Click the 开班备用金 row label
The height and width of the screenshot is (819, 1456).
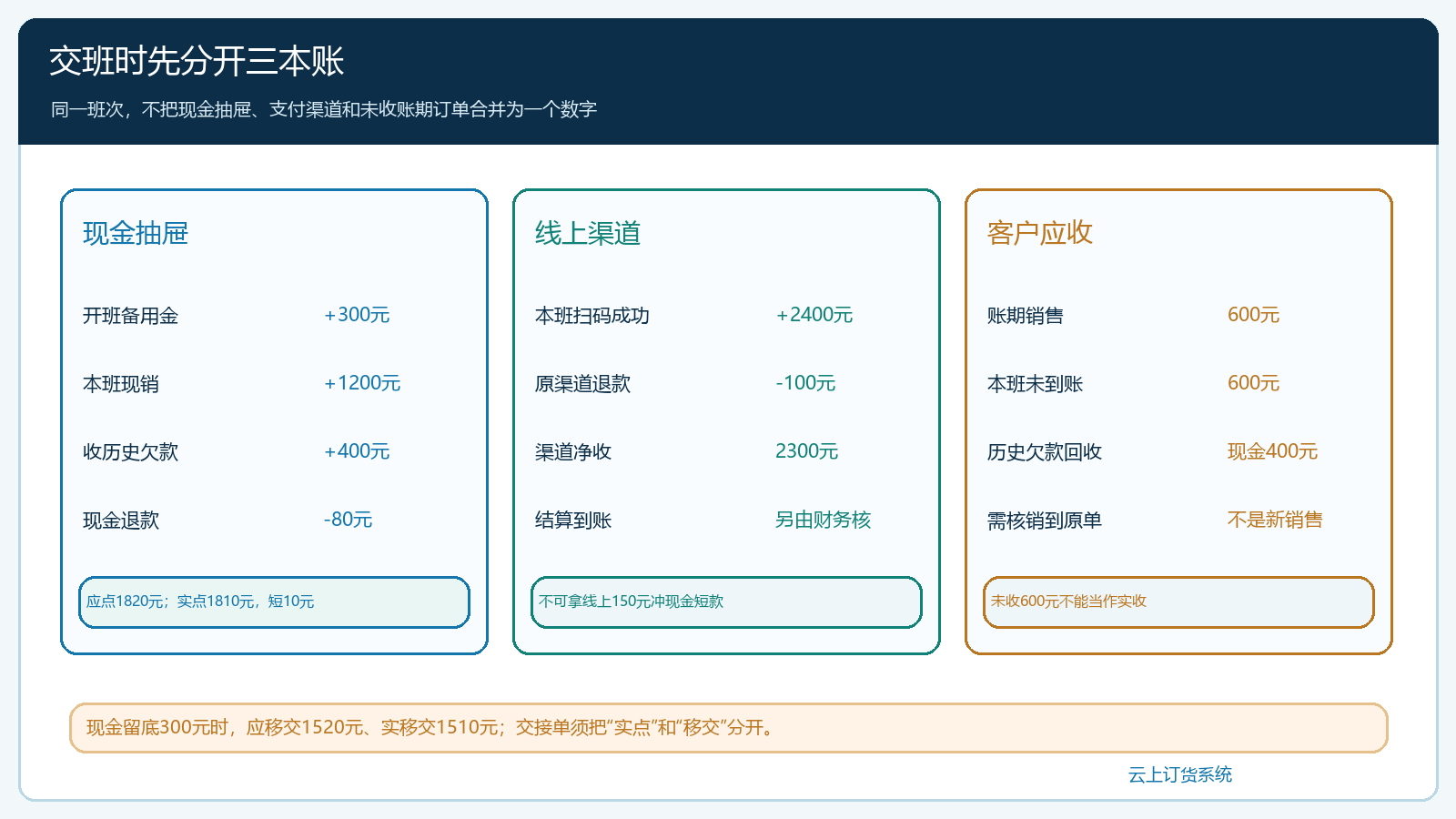[131, 316]
